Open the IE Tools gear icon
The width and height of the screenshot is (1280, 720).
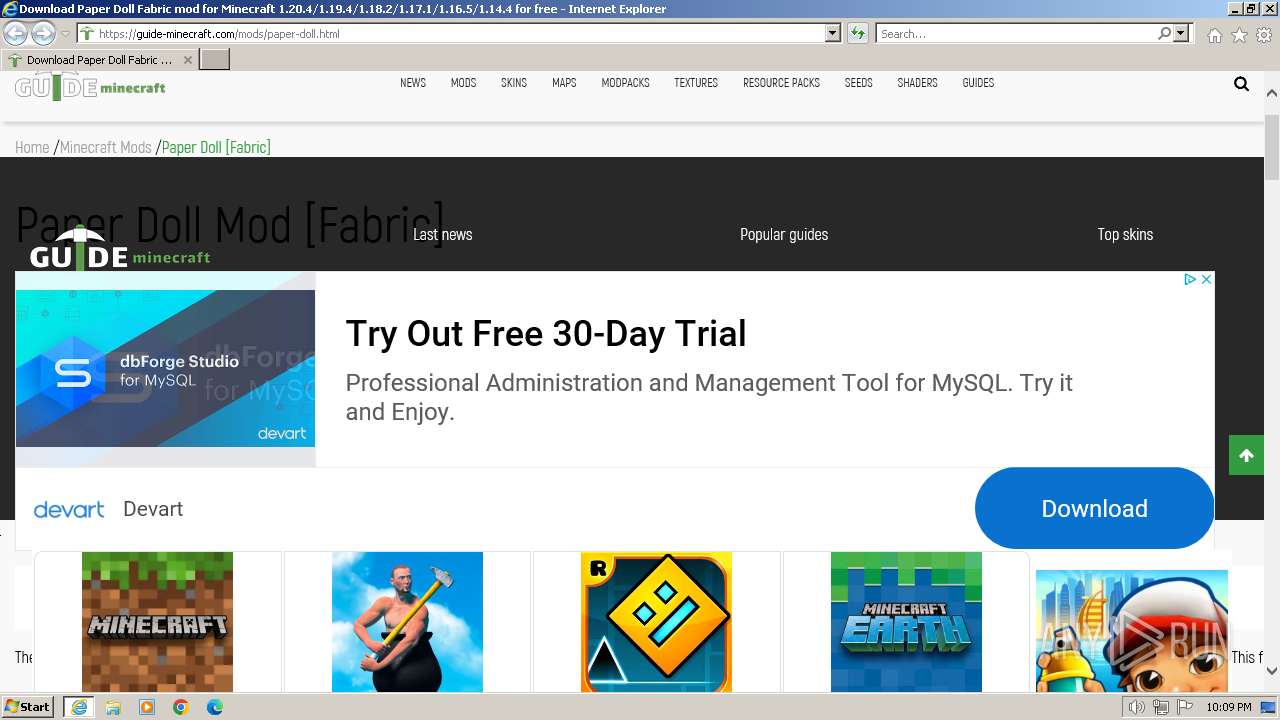[x=1264, y=35]
